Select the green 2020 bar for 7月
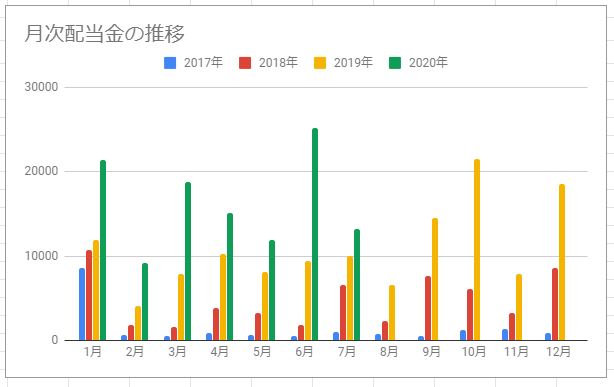 (357, 284)
